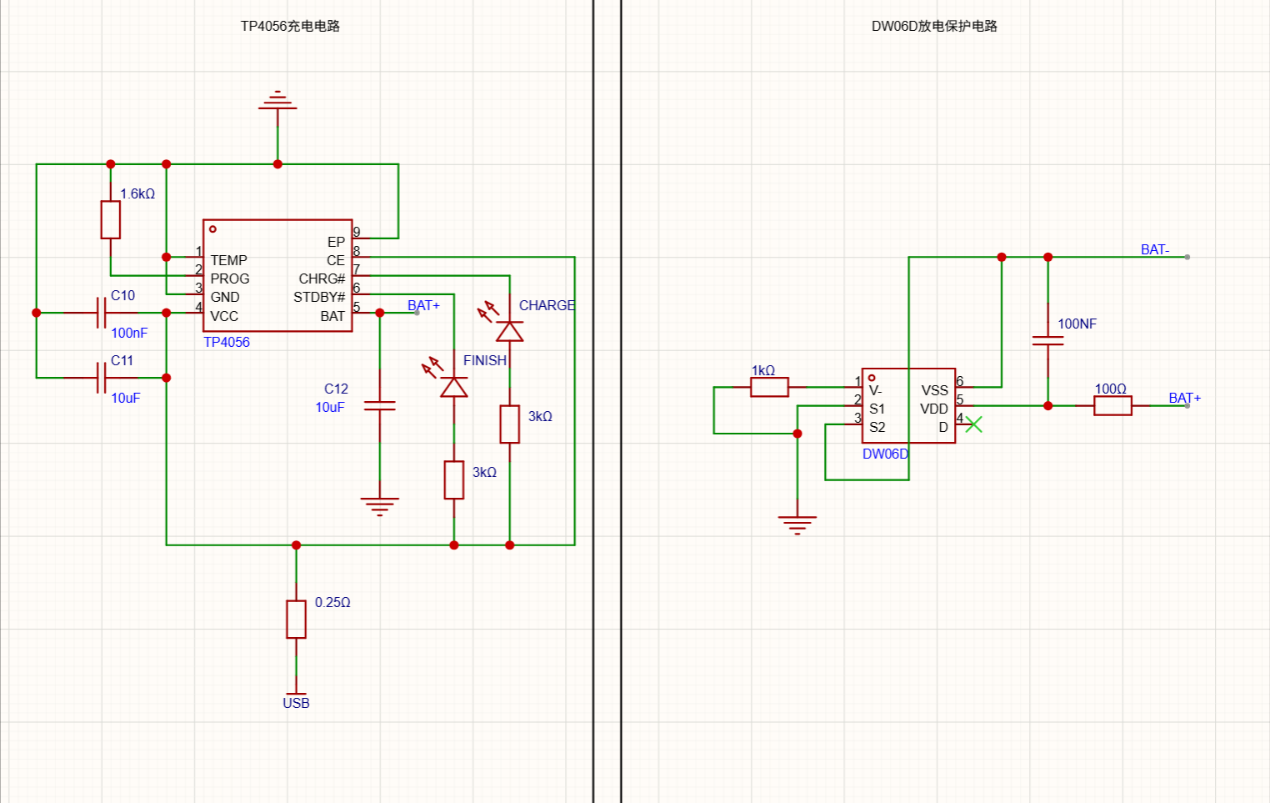This screenshot has width=1270, height=803.
Task: Click the title TP4056充电电路
Action: pyautogui.click(x=290, y=26)
